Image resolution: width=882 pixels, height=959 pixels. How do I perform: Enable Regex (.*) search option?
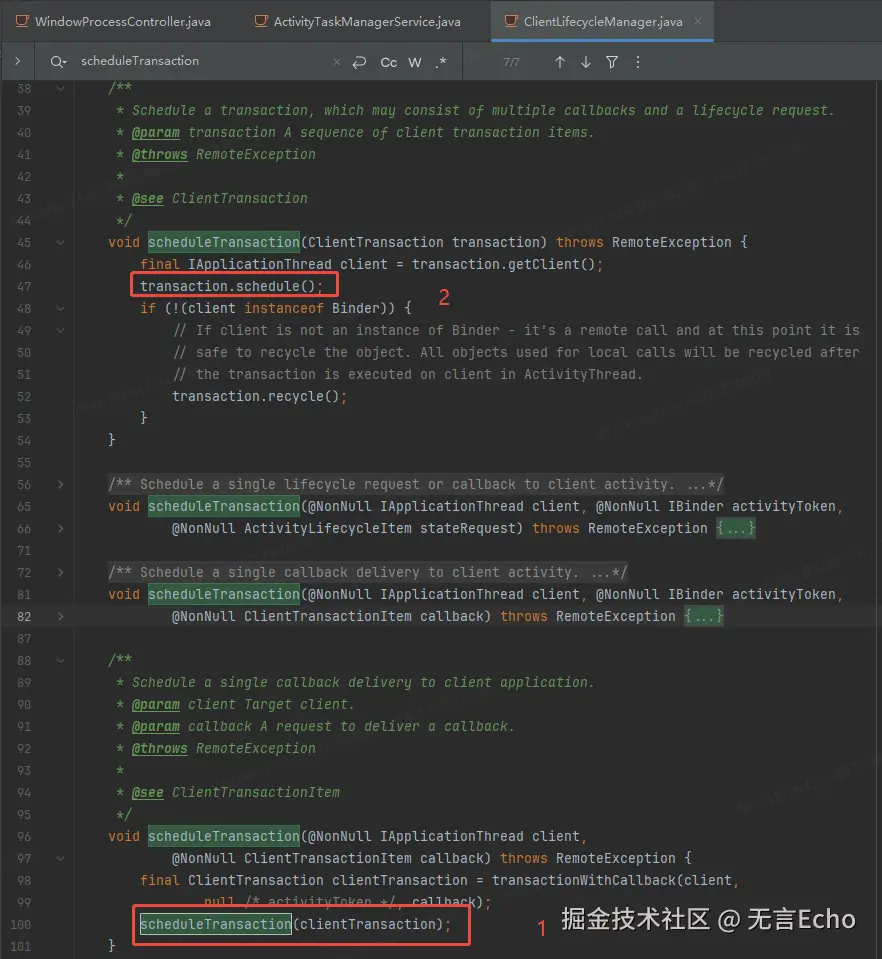(441, 62)
